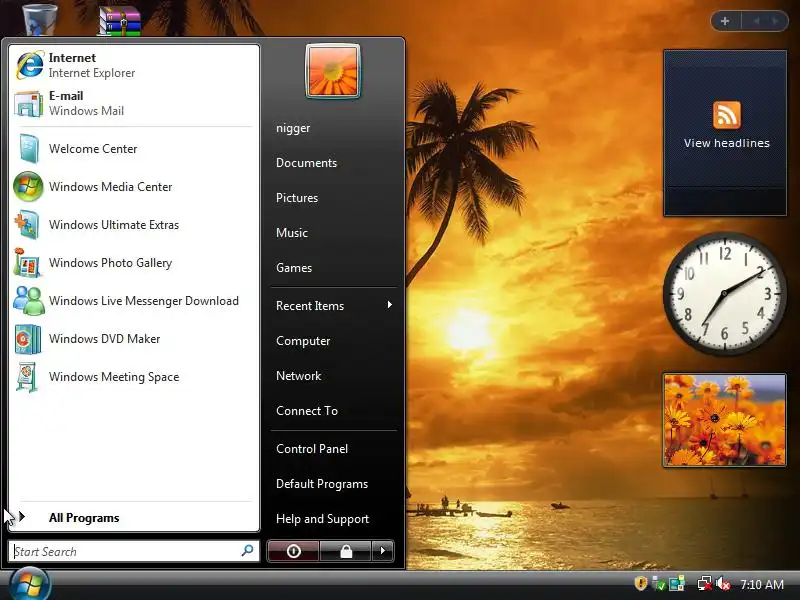Open Windows Live Messenger Download
The image size is (800, 600).
tap(134, 301)
